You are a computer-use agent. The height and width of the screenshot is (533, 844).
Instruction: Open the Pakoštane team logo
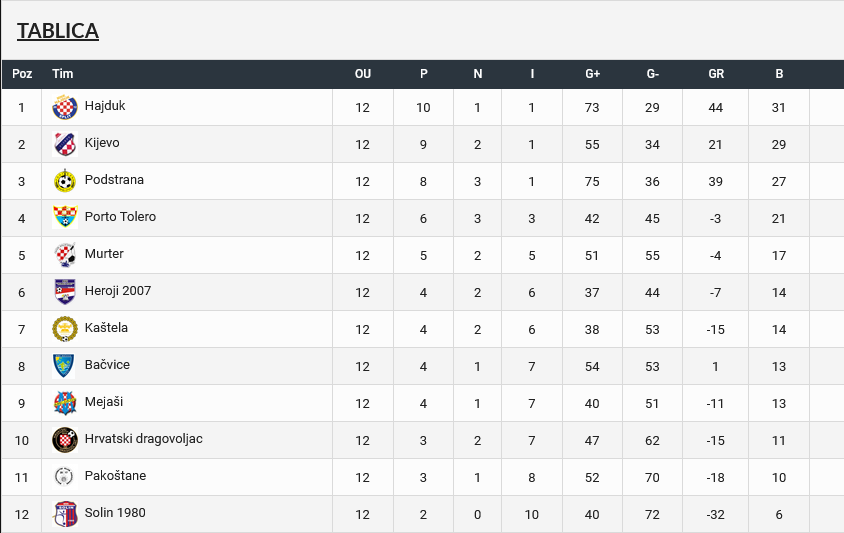pyautogui.click(x=65, y=477)
